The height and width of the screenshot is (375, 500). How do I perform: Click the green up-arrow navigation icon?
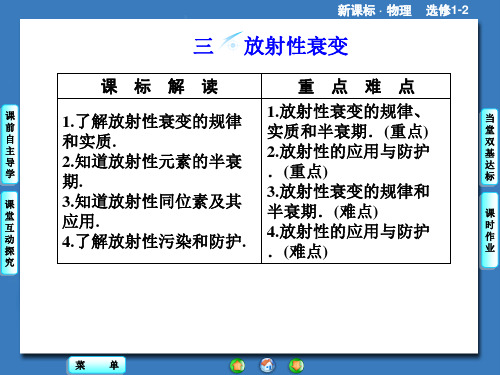[x=237, y=366]
